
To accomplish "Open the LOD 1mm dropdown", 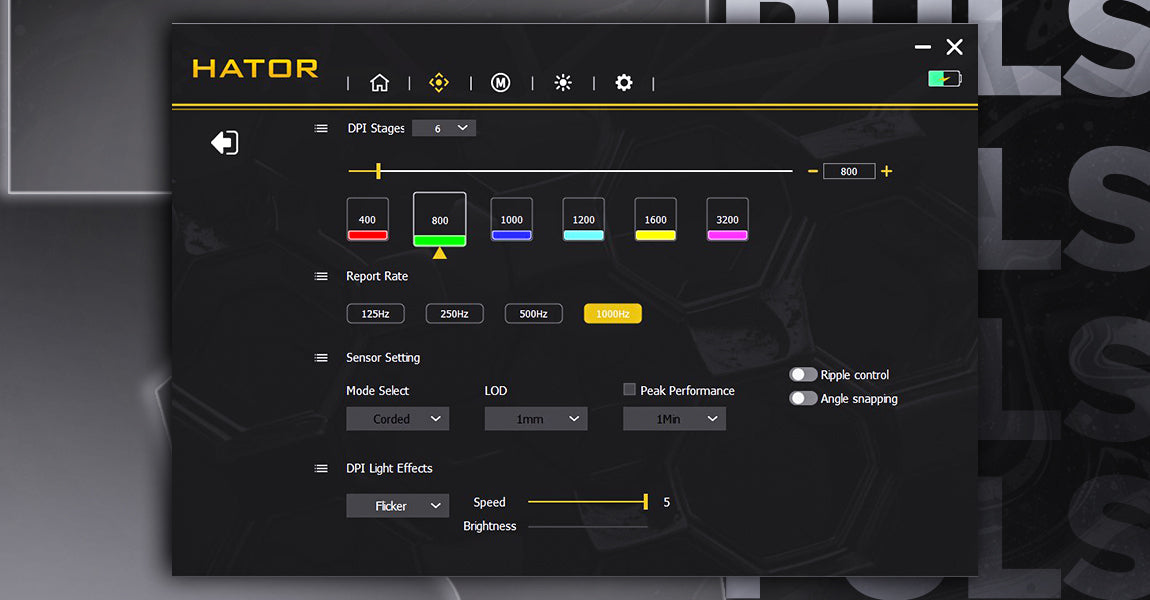I will point(536,419).
